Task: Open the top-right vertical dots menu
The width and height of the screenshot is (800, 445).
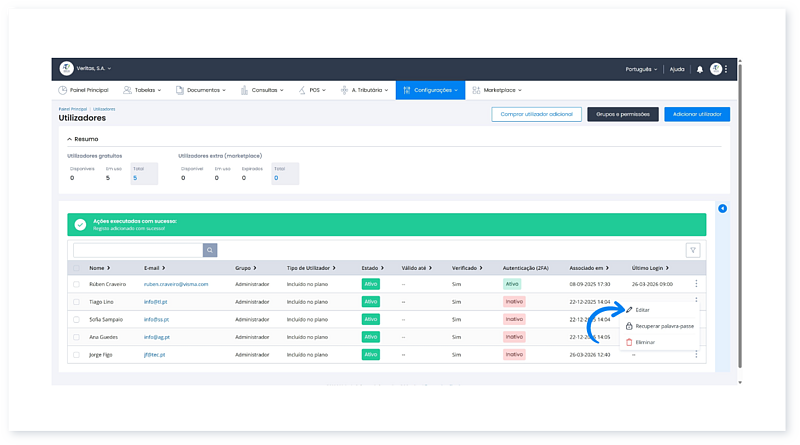Action: click(x=727, y=69)
